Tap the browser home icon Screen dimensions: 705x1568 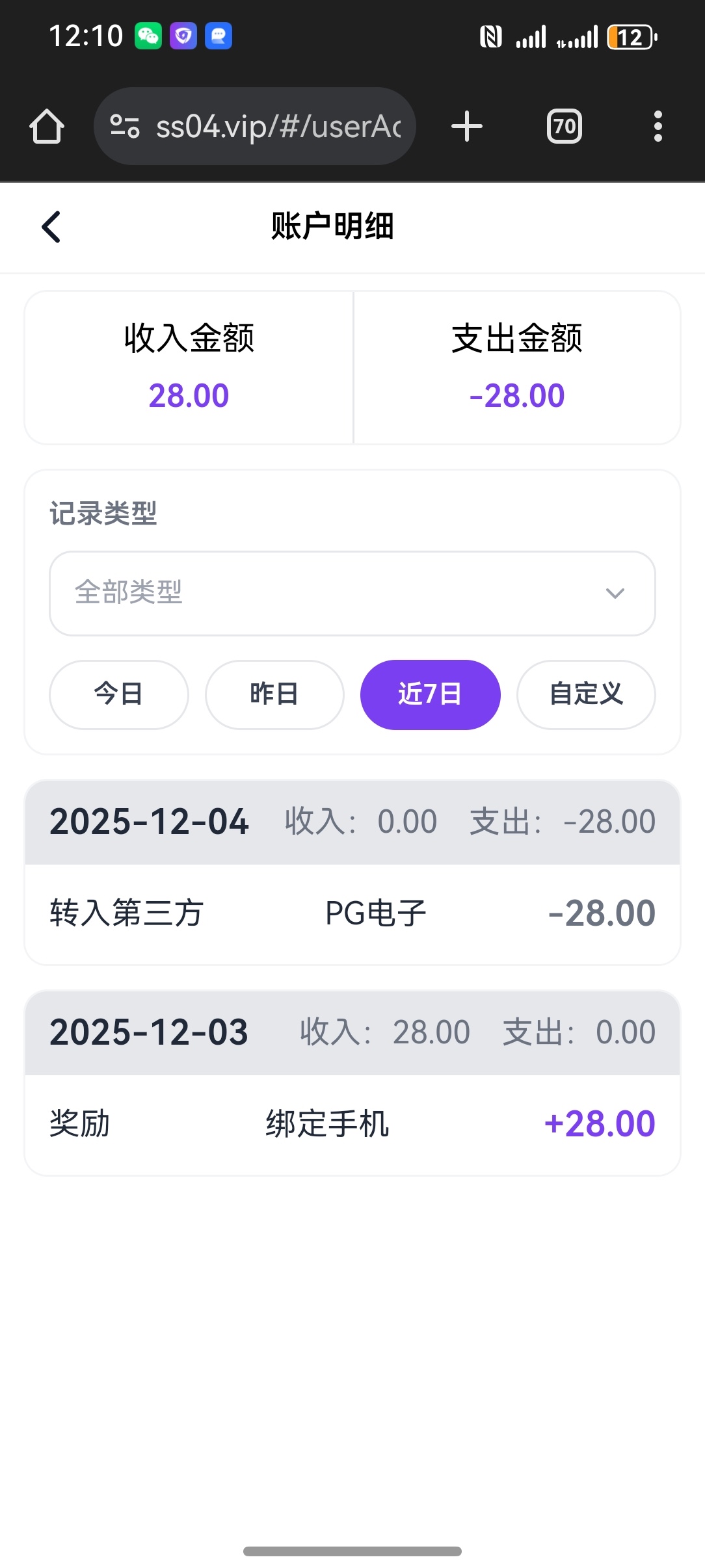click(x=47, y=126)
